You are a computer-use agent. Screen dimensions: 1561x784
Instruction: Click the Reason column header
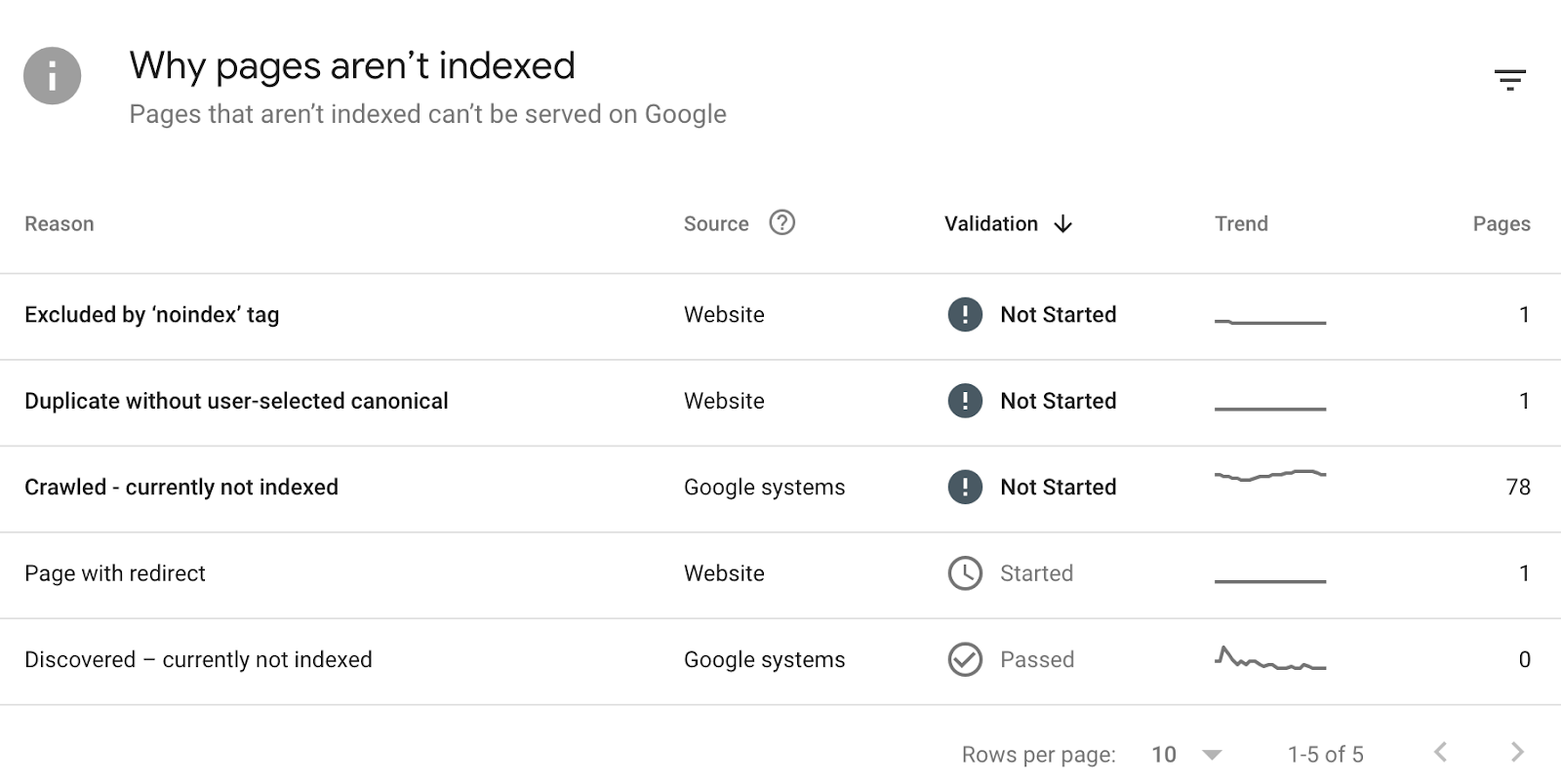coord(60,224)
